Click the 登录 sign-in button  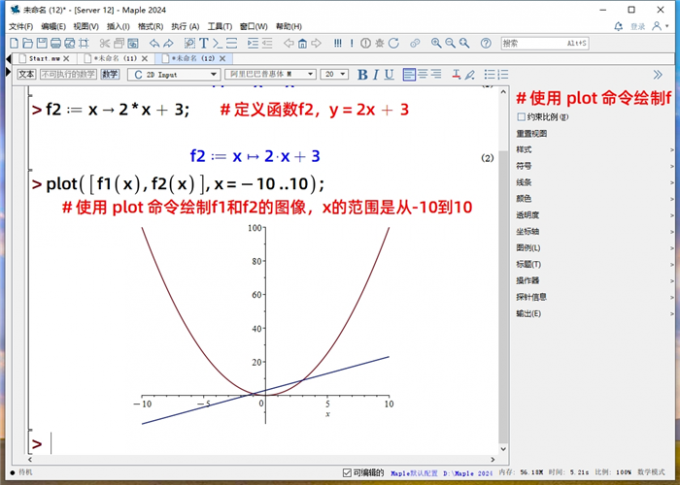[x=661, y=26]
